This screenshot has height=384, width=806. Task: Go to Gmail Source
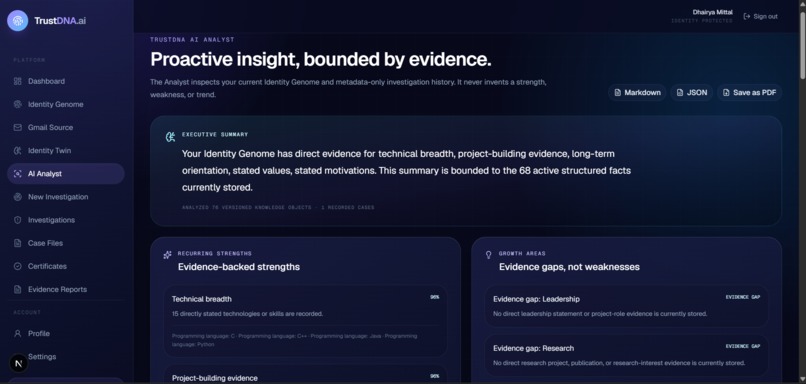coord(66,127)
